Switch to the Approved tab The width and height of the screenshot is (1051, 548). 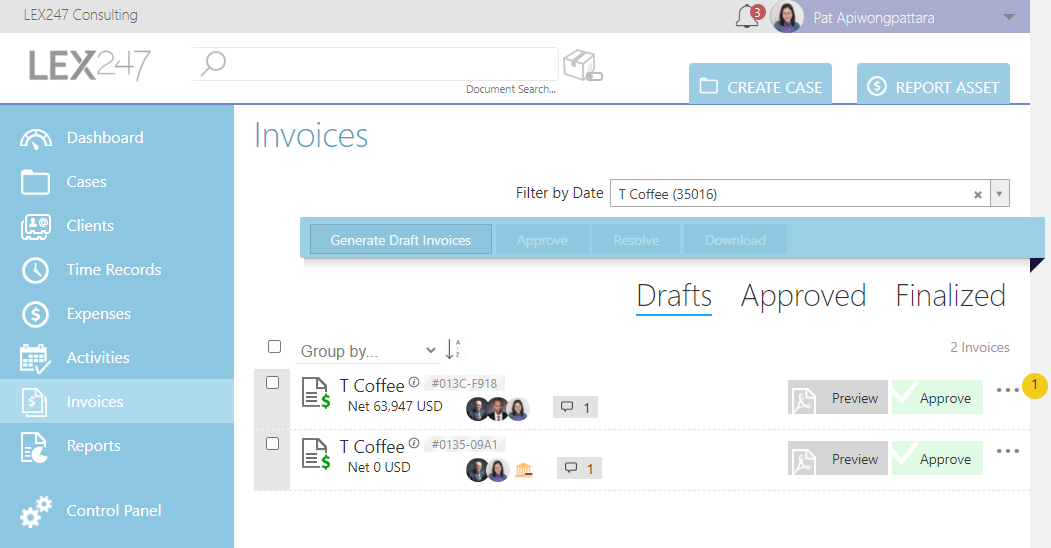(x=803, y=296)
